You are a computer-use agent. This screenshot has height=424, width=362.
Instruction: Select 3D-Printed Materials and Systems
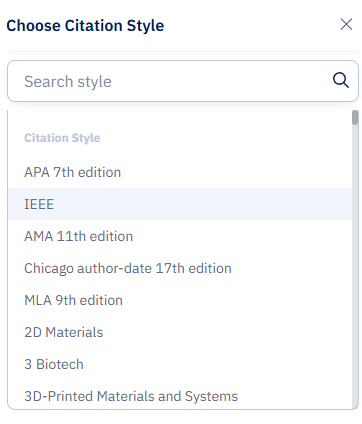[180, 395]
